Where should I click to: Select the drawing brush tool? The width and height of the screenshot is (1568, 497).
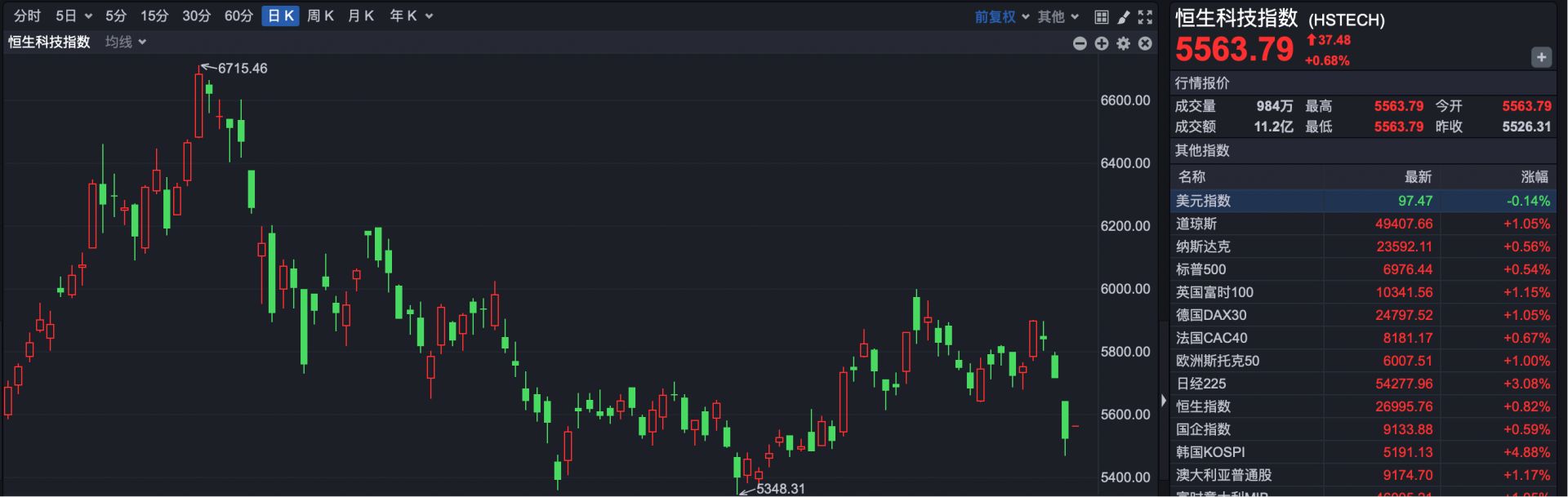tap(1124, 16)
